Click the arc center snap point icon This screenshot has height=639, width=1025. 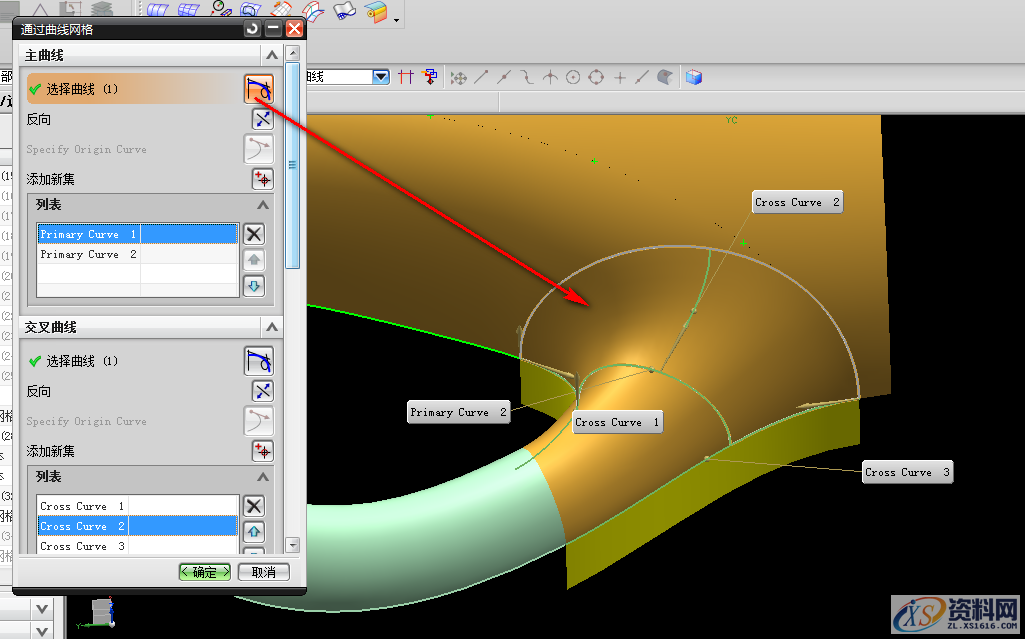tap(573, 77)
